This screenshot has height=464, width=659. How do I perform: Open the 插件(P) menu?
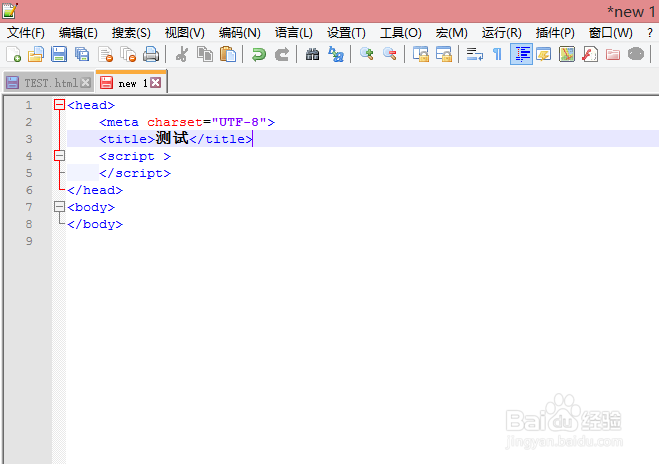(x=555, y=32)
